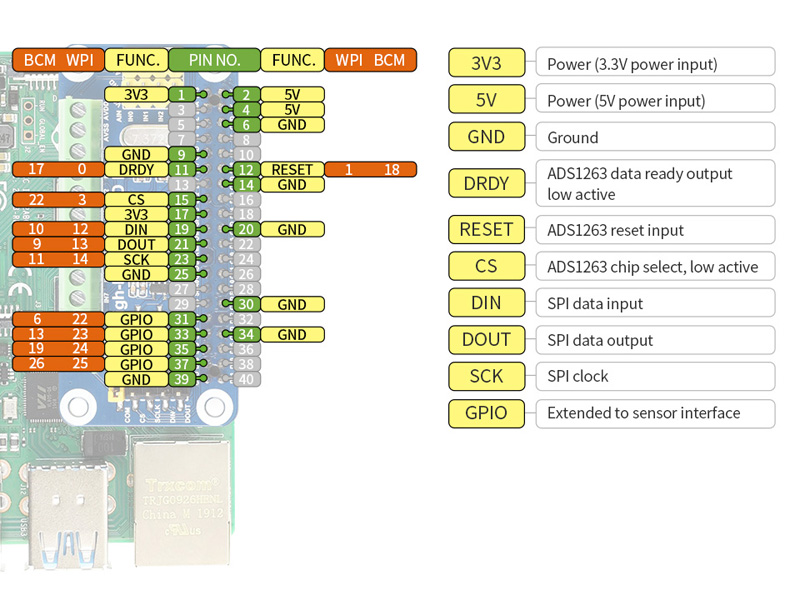Select the "SCK" legend key box
The image size is (800, 600).
(487, 377)
